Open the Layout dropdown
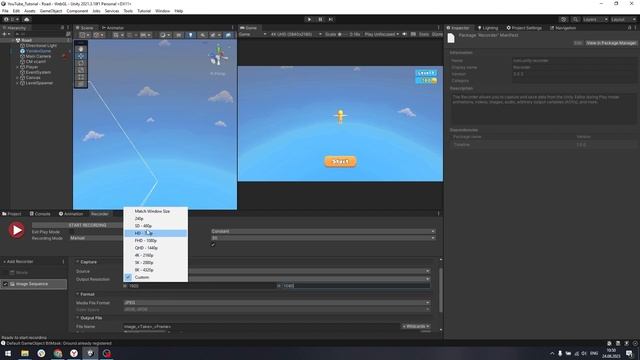Viewport: 640px width, 360px height. [623, 19]
